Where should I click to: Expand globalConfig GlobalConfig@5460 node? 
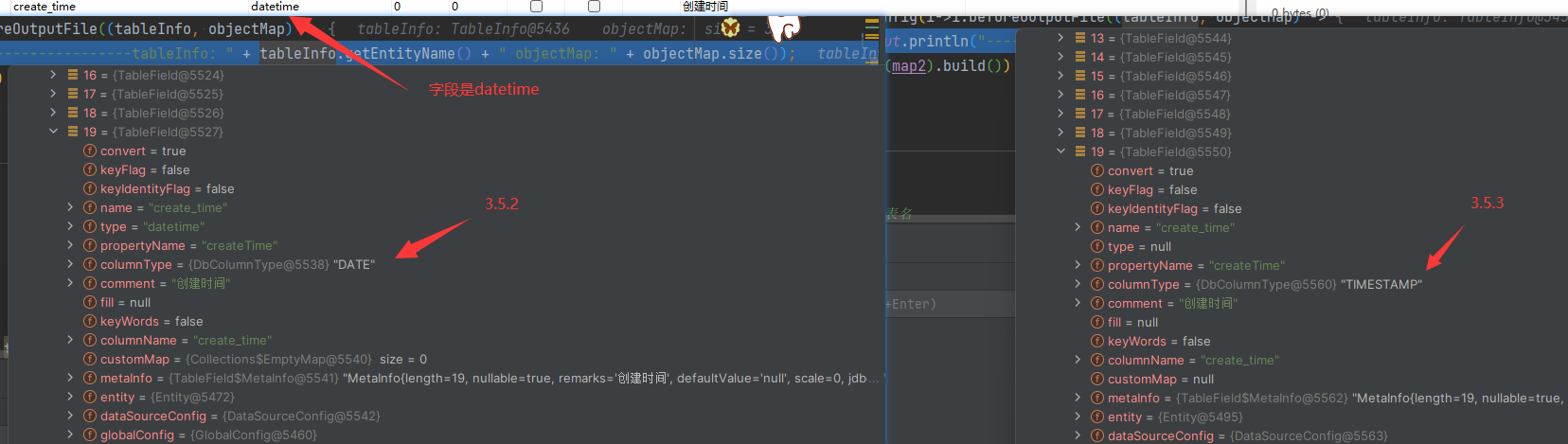click(70, 435)
